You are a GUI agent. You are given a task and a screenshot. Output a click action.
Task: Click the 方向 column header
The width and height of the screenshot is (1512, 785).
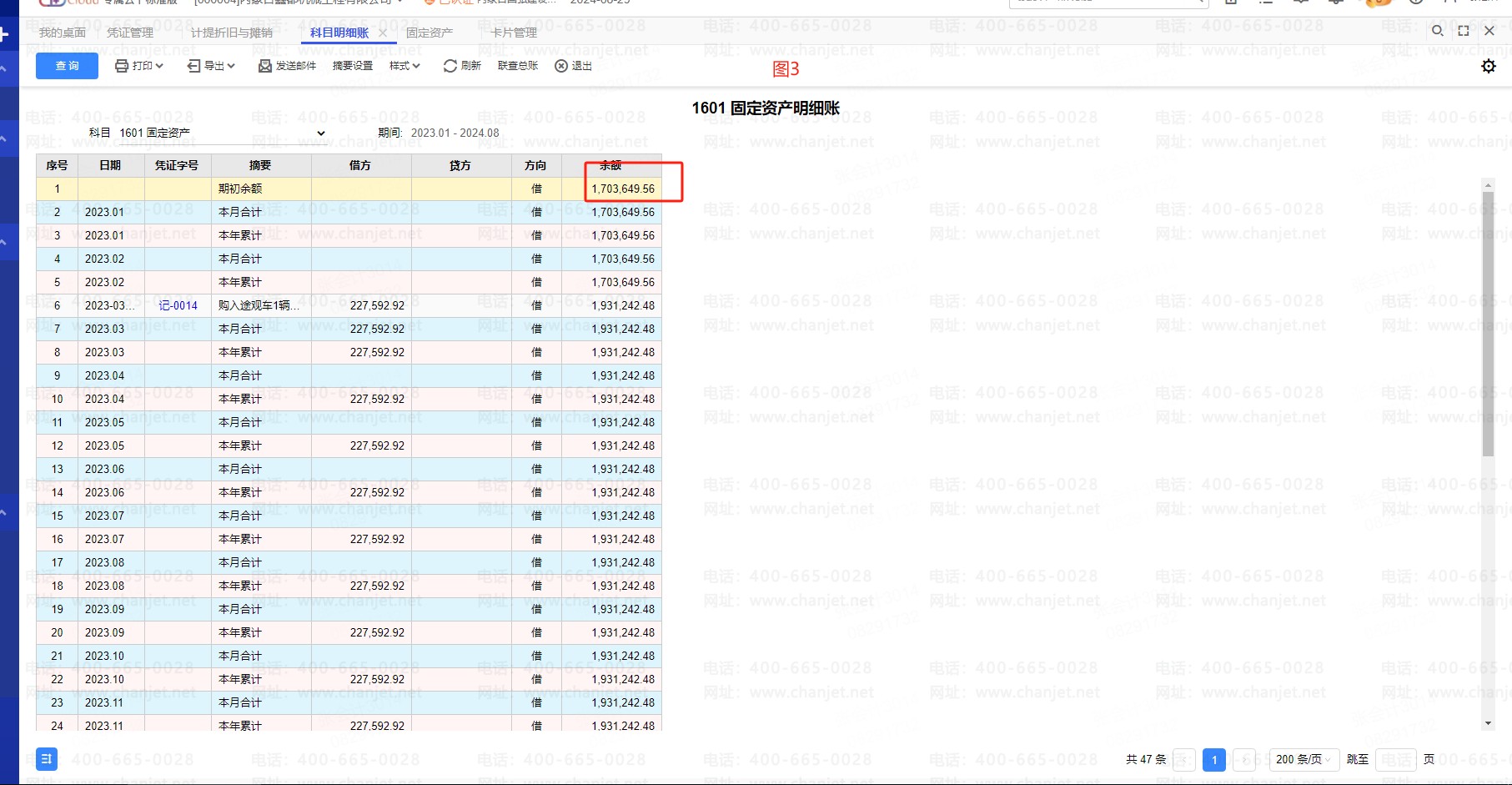tap(536, 165)
